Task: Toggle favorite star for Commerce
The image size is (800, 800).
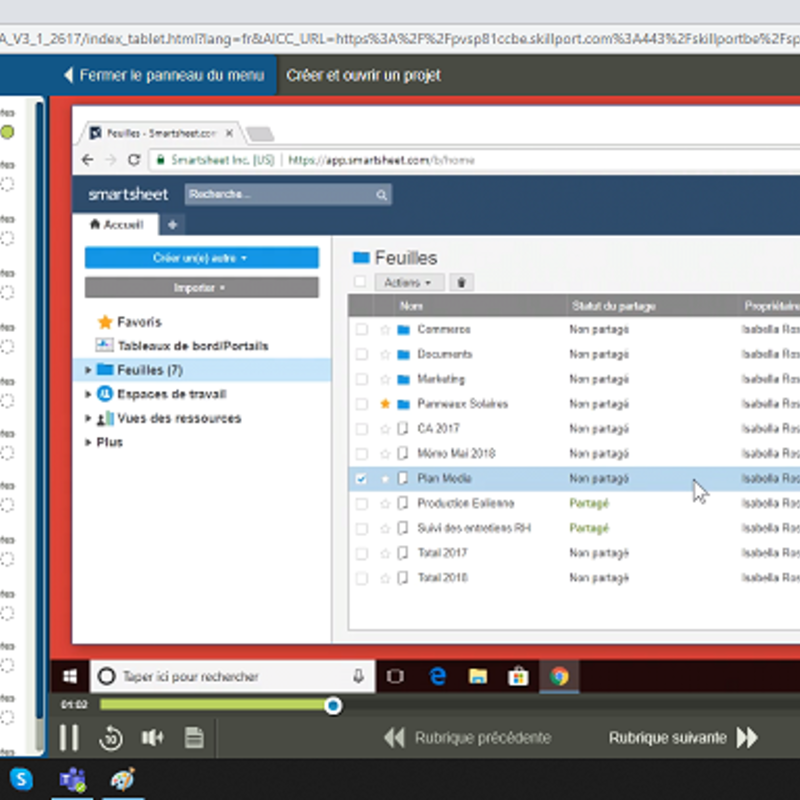Action: click(x=385, y=330)
